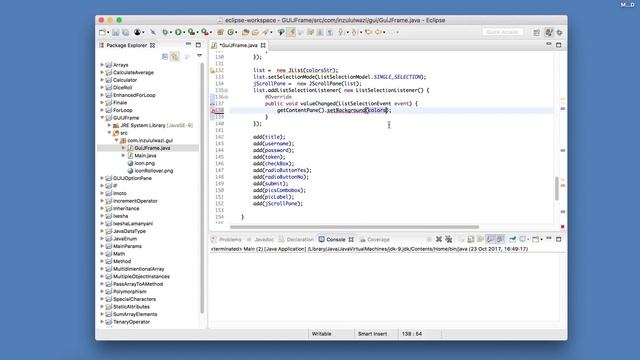Toggle Pin Console icon
The height and width of the screenshot is (360, 640).
tap(512, 239)
